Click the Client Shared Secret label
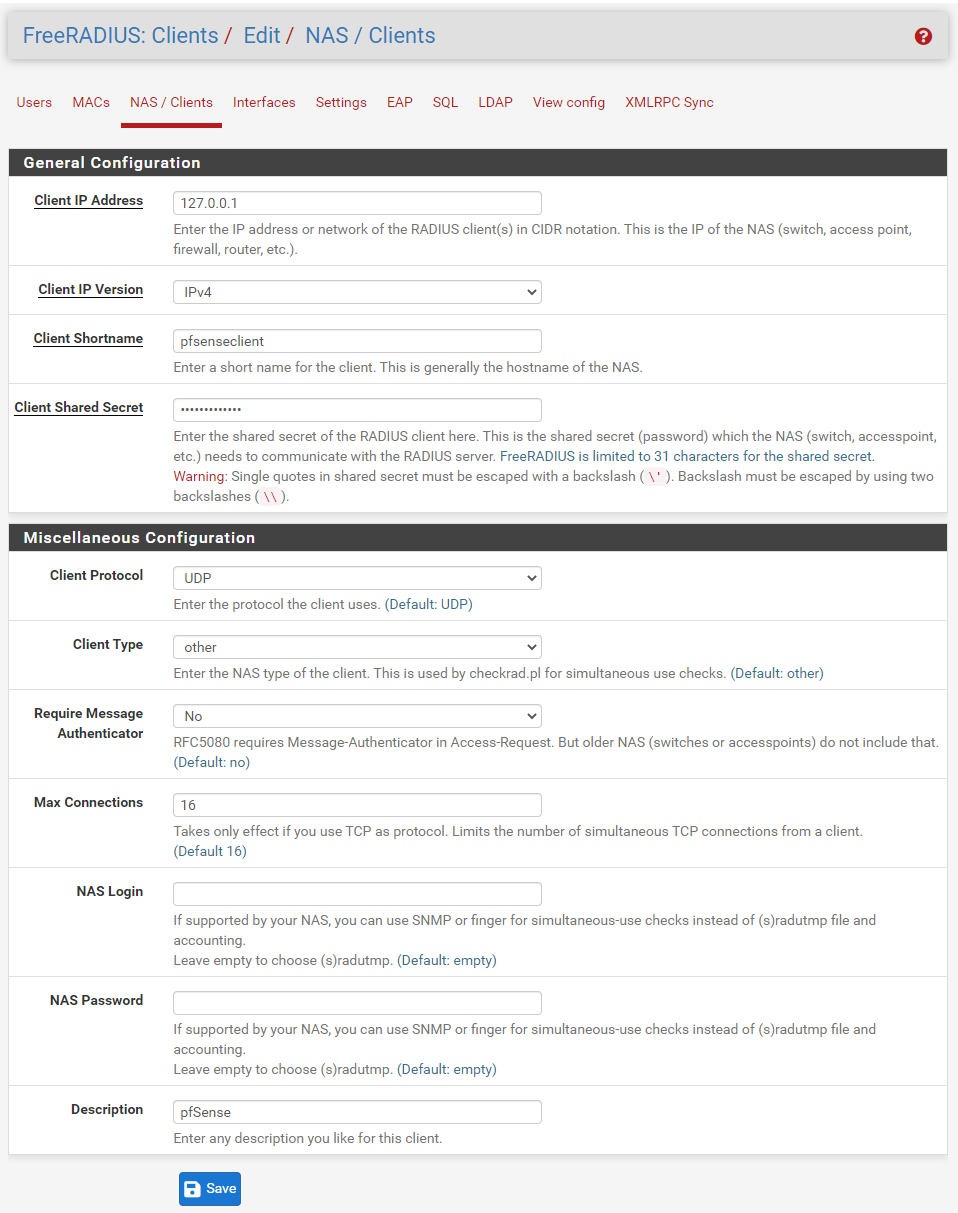The height and width of the screenshot is (1213, 958). pyautogui.click(x=79, y=407)
